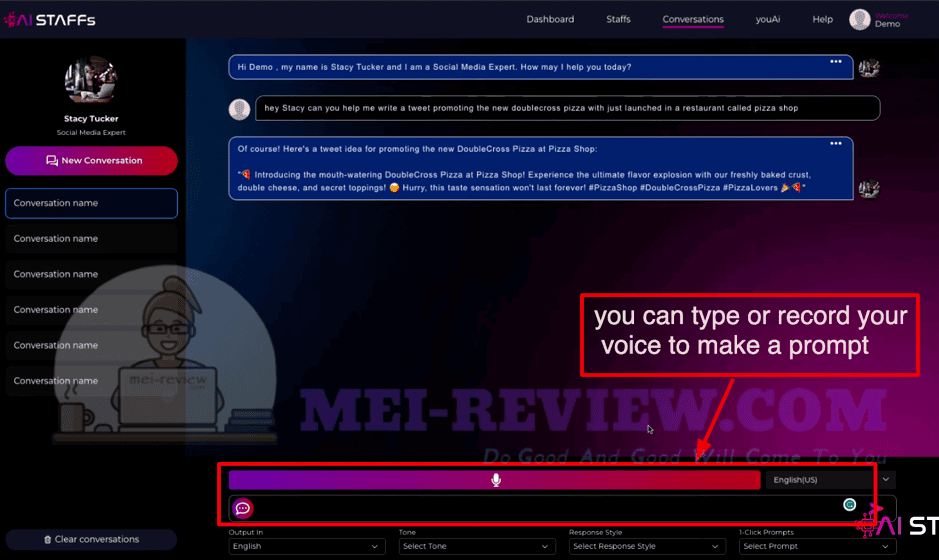Open the Select Response Style dropdown
This screenshot has height=560, width=939.
pos(647,546)
